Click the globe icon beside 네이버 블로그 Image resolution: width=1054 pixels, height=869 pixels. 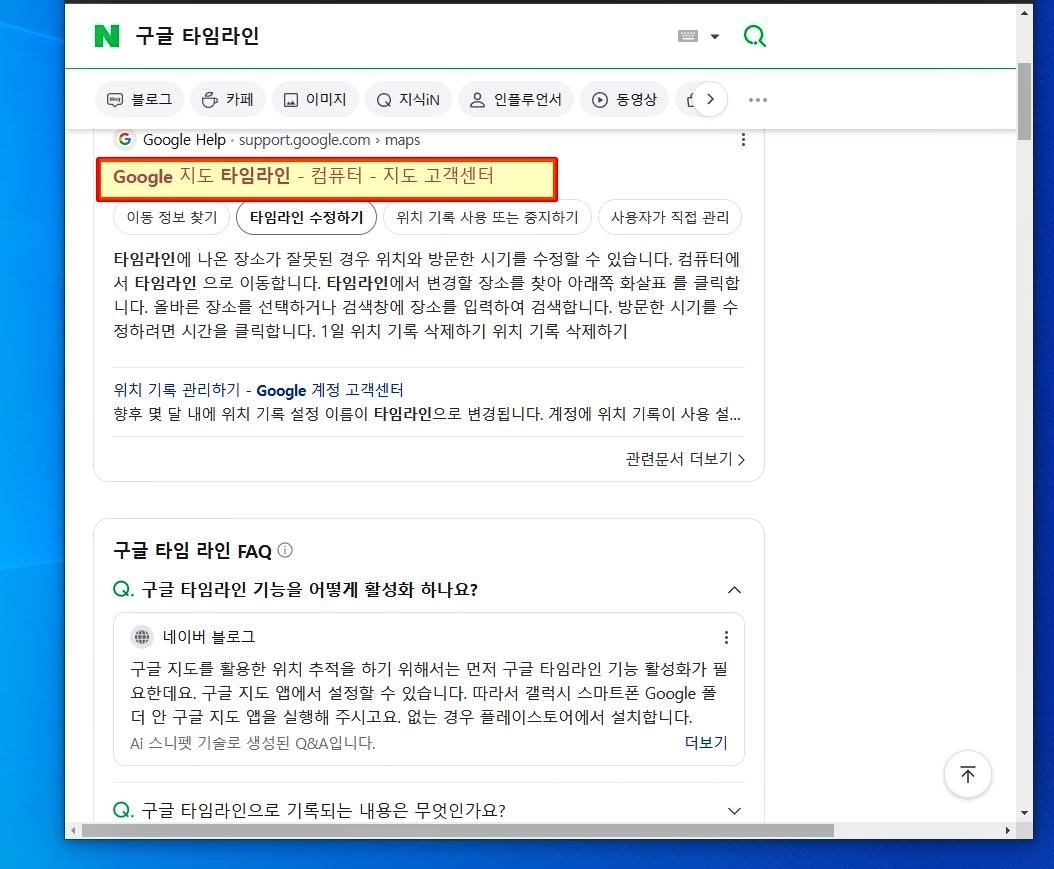142,636
